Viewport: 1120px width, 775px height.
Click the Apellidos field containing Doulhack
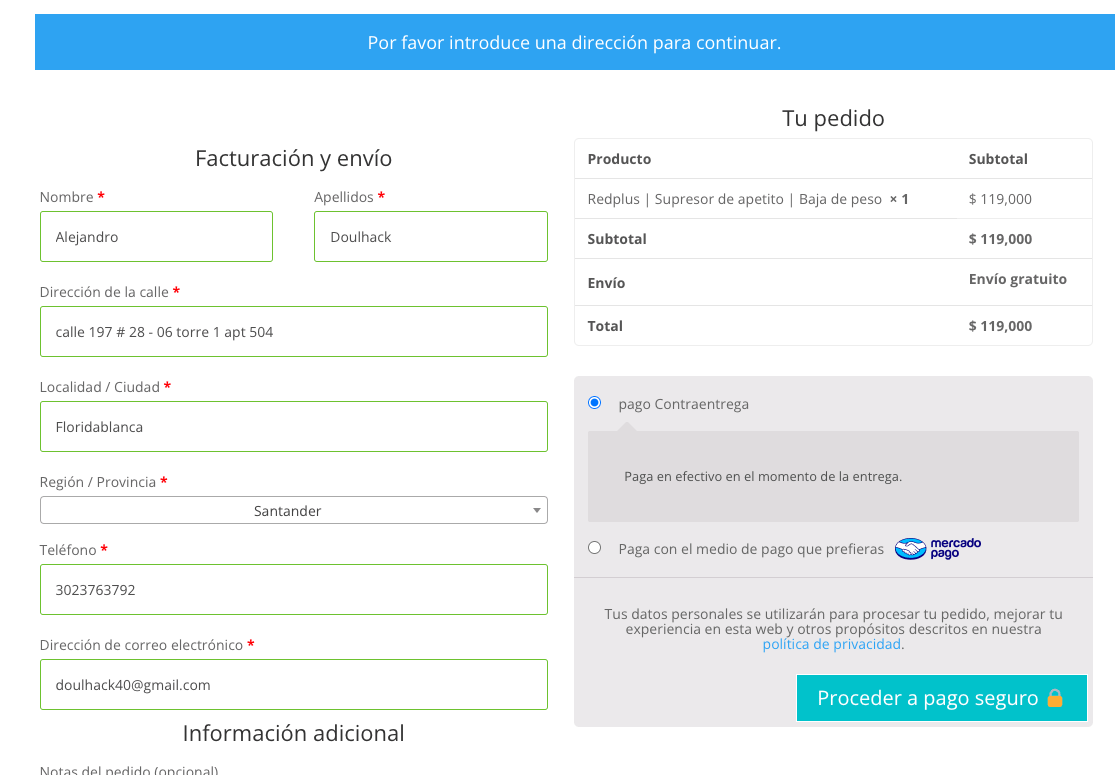click(x=431, y=236)
